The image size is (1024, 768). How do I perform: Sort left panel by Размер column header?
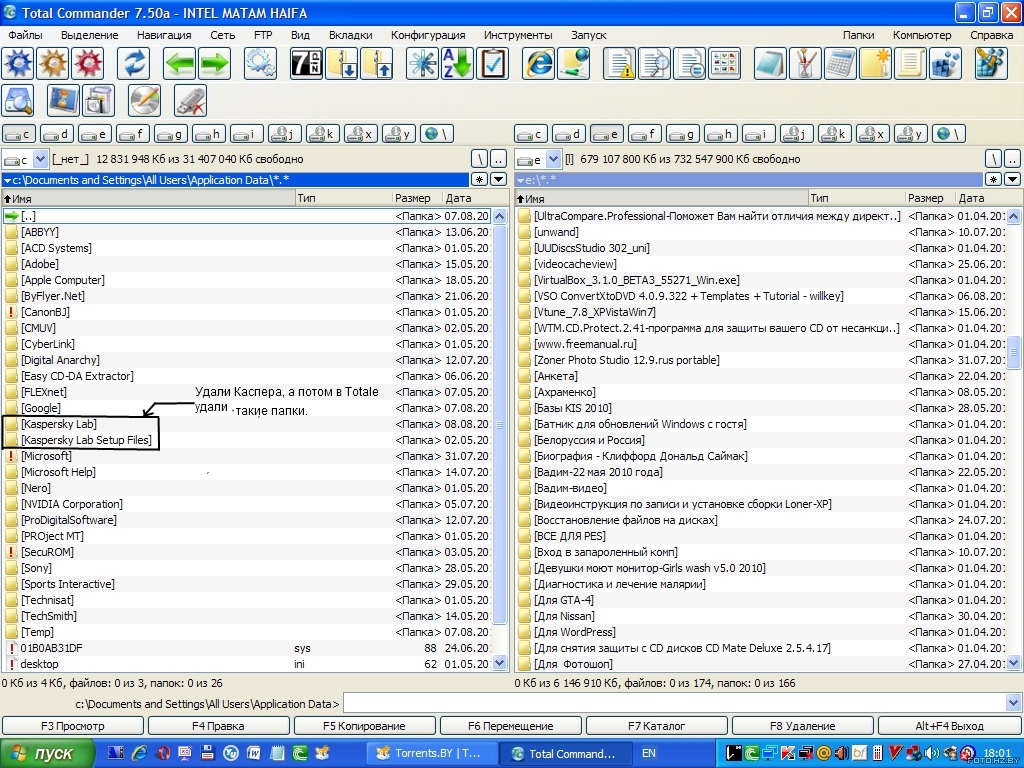click(x=417, y=198)
